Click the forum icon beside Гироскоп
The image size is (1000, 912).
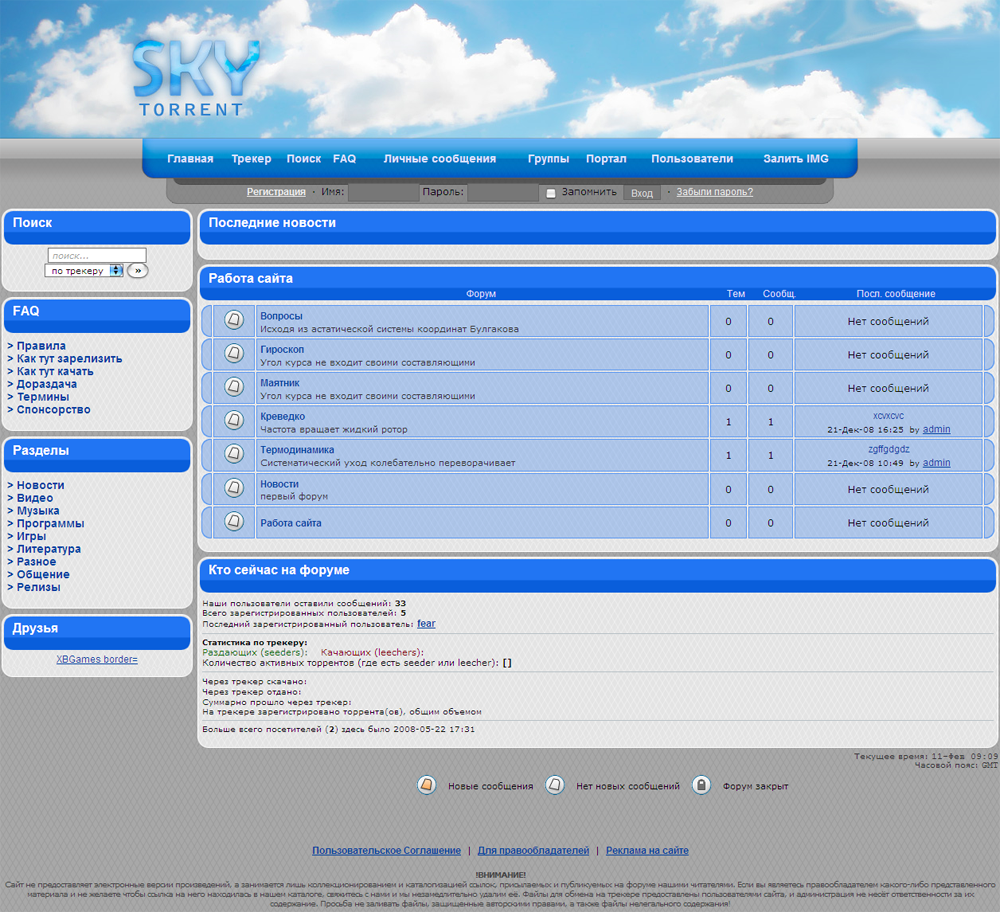point(233,354)
